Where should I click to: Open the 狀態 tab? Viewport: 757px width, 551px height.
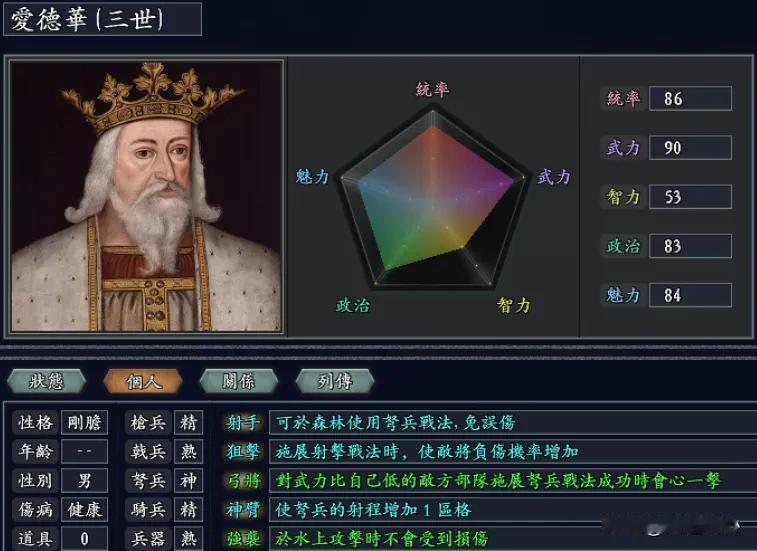(x=46, y=381)
